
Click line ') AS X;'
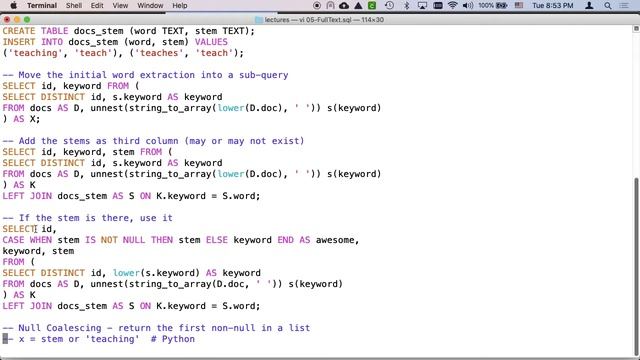(x=21, y=119)
